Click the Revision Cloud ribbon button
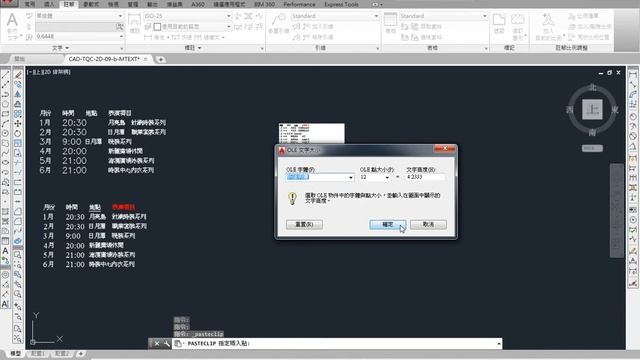 tap(518, 26)
